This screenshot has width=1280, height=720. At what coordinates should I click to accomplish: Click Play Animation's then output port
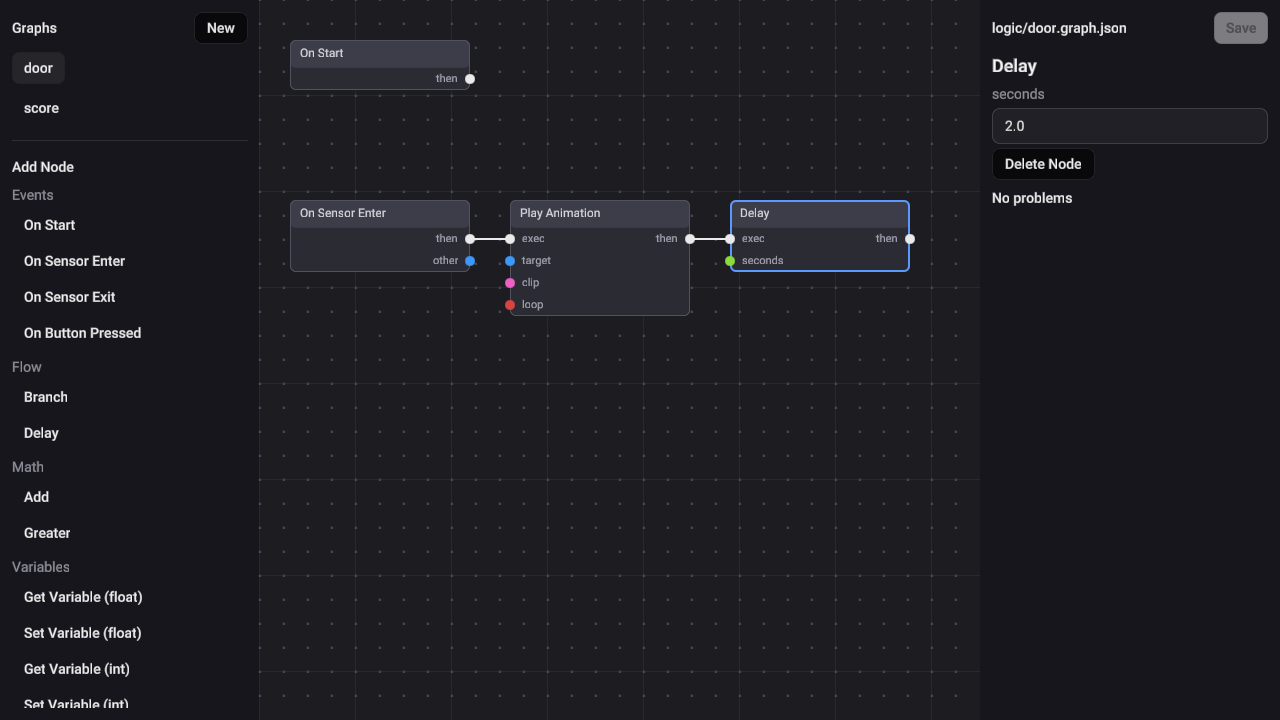[690, 239]
